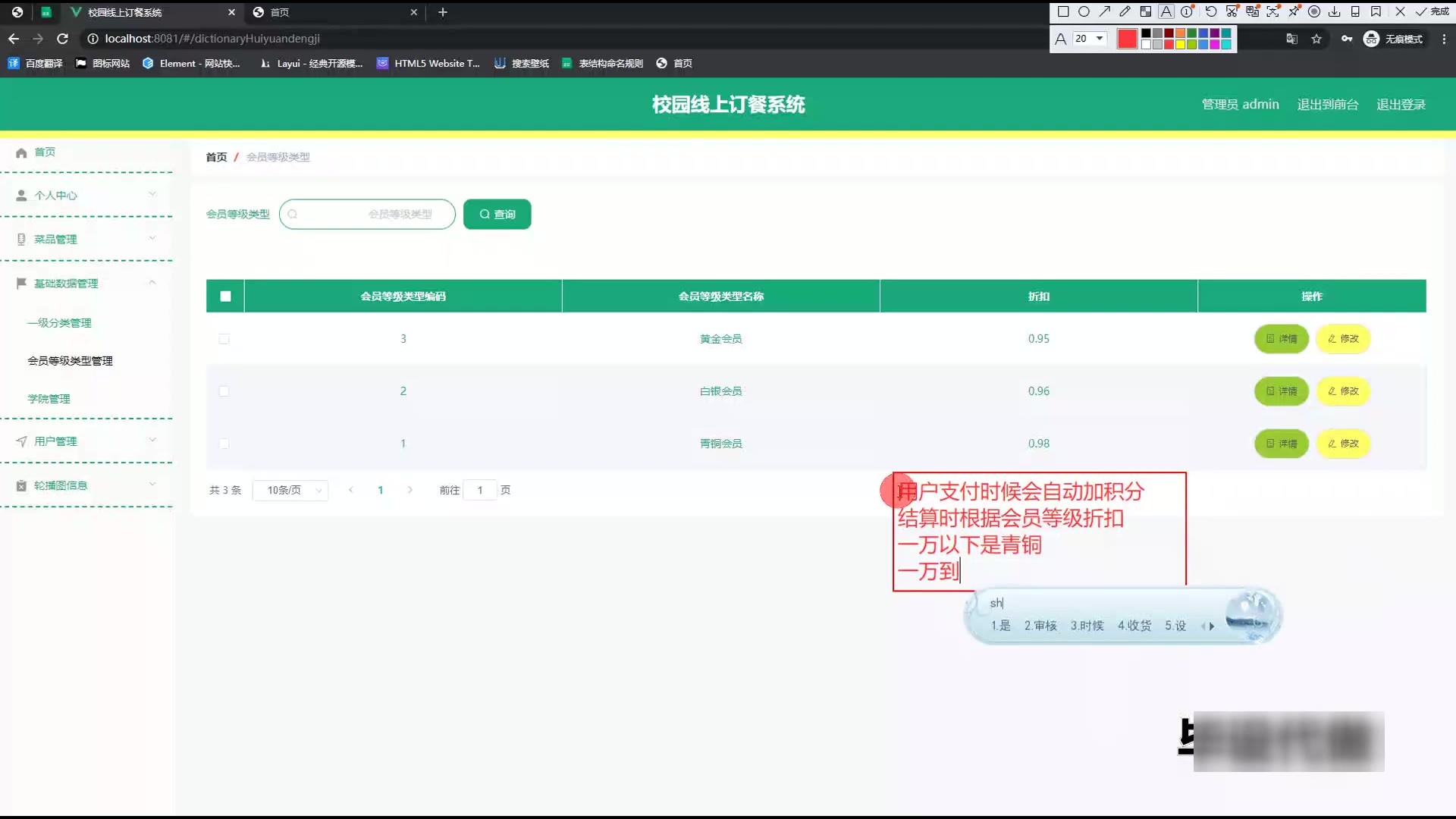Check the 黄金会员 row checkbox
The width and height of the screenshot is (1456, 819).
(x=224, y=339)
